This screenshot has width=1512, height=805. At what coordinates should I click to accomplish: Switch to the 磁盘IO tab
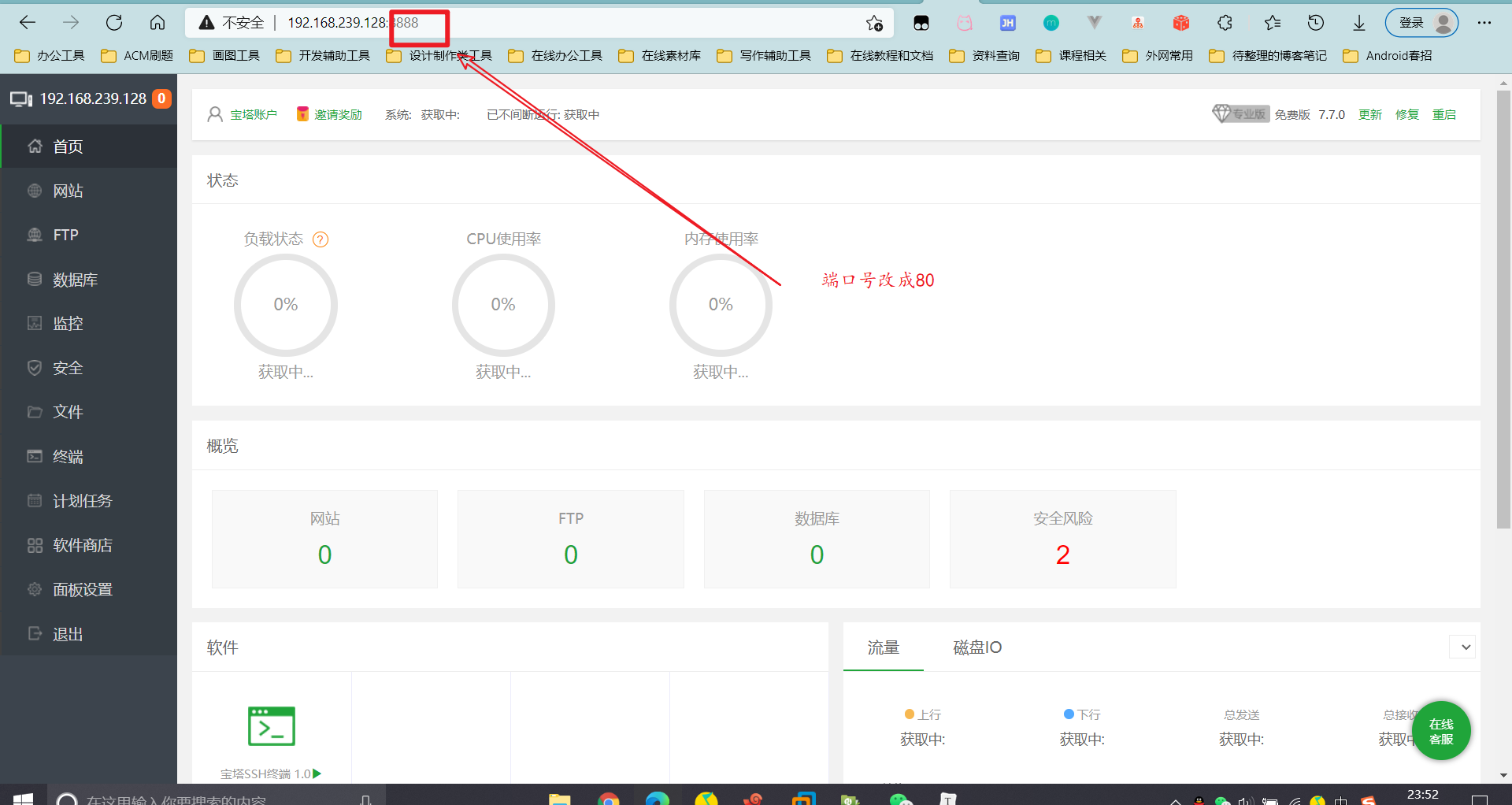(976, 647)
